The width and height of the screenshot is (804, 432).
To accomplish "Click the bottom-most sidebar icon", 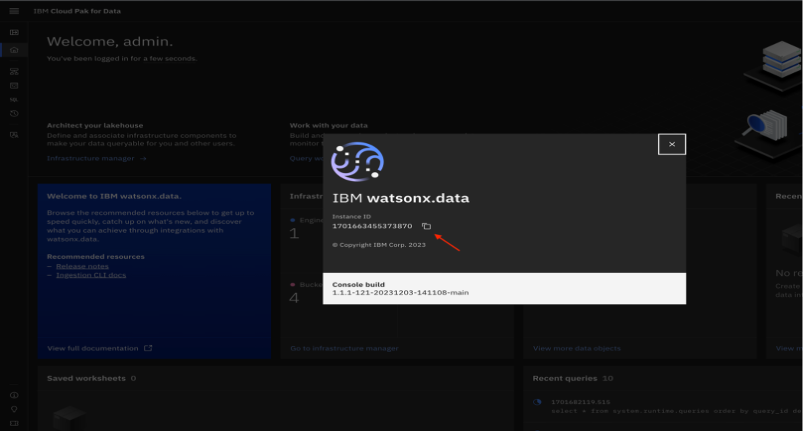I will click(14, 424).
